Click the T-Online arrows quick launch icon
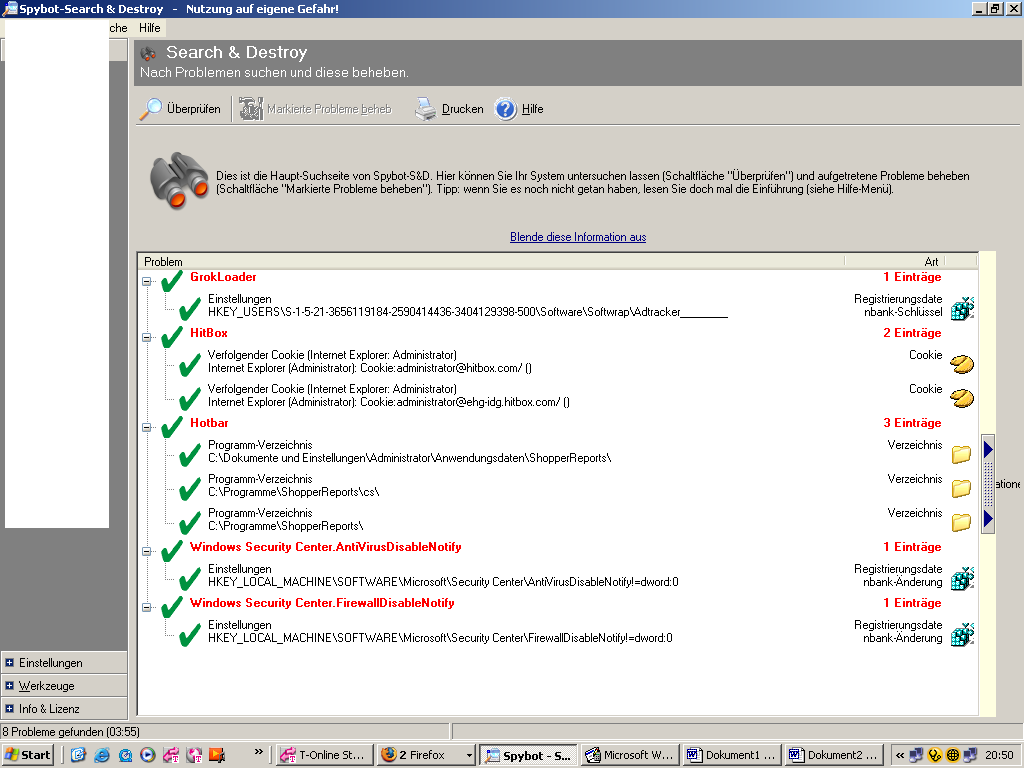Image resolution: width=1024 pixels, height=768 pixels. (171, 755)
